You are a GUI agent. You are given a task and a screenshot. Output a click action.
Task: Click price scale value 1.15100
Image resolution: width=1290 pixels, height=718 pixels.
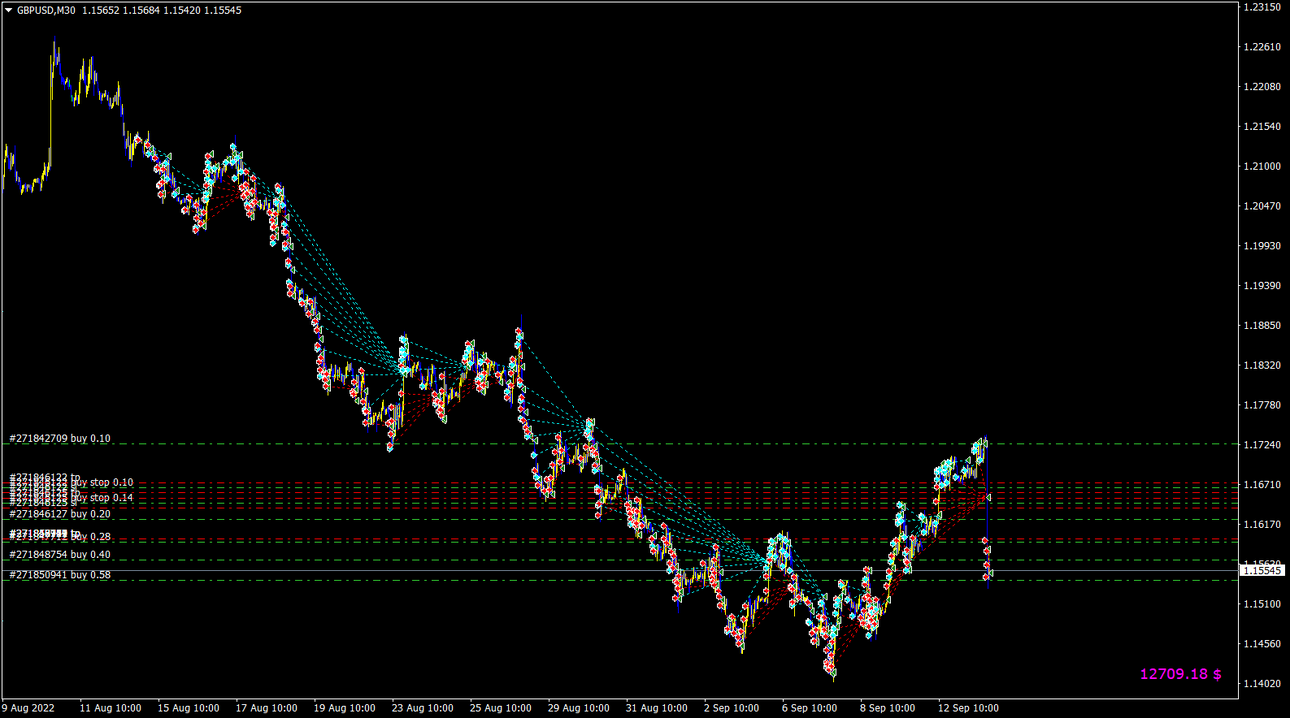coord(1261,604)
